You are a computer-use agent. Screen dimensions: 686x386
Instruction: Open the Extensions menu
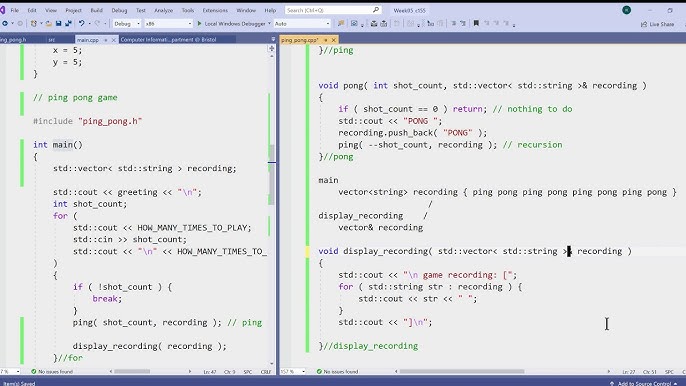point(215,10)
